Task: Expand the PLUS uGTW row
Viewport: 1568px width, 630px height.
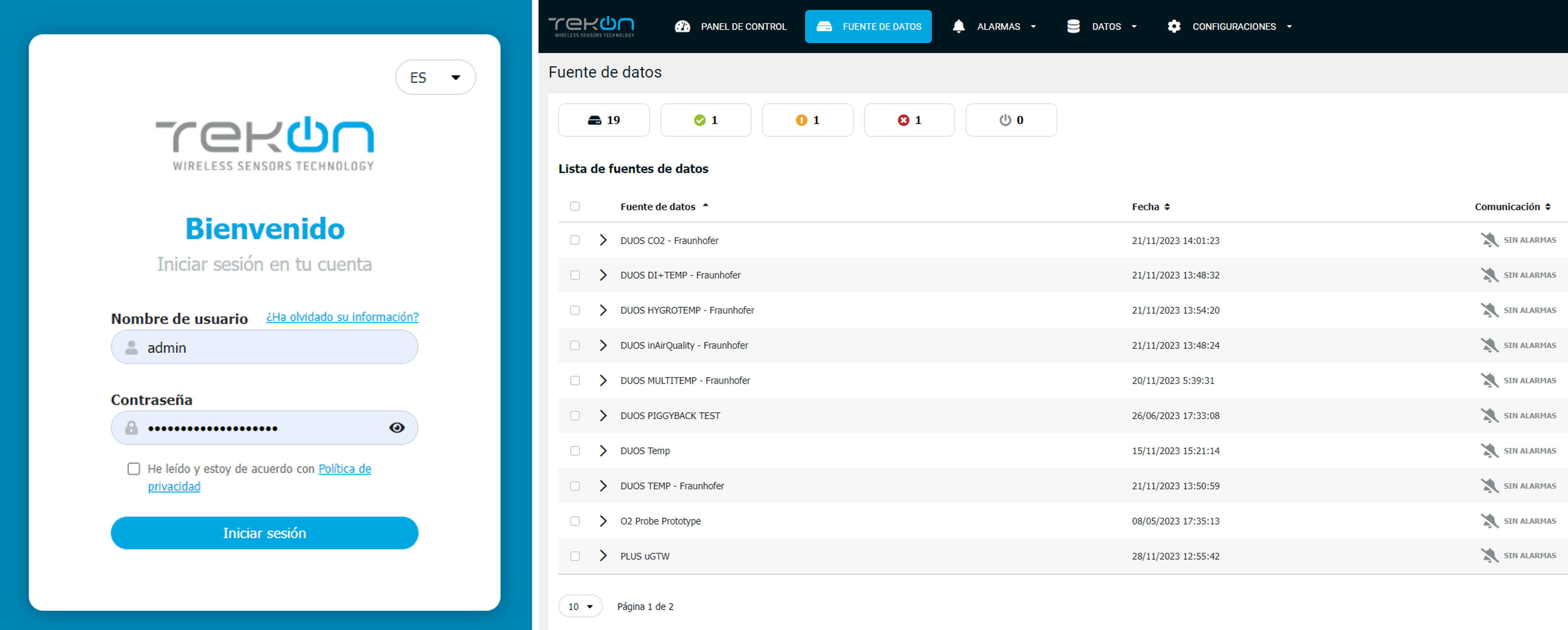Action: [603, 556]
